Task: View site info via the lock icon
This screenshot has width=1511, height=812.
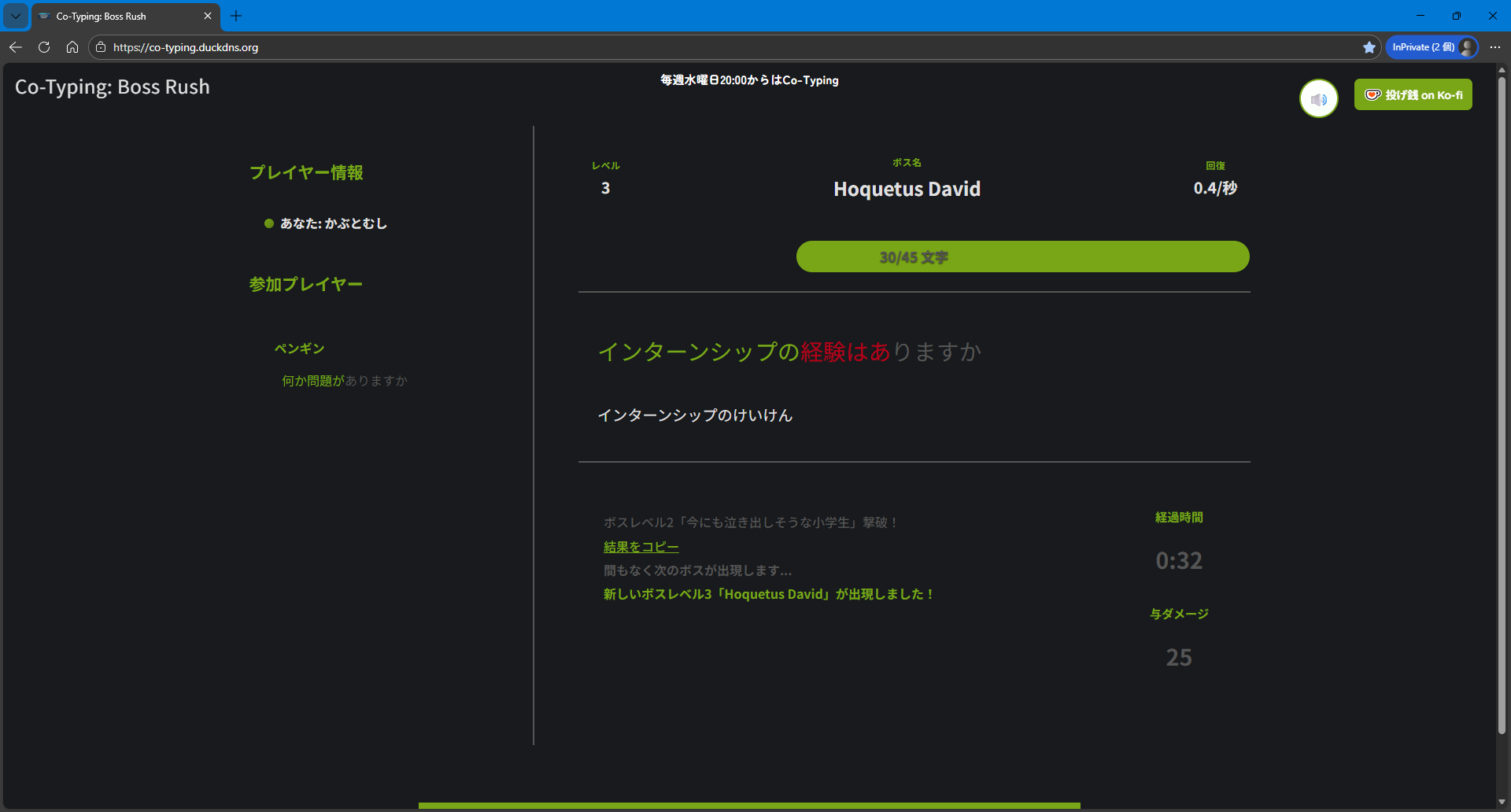Action: [x=101, y=47]
